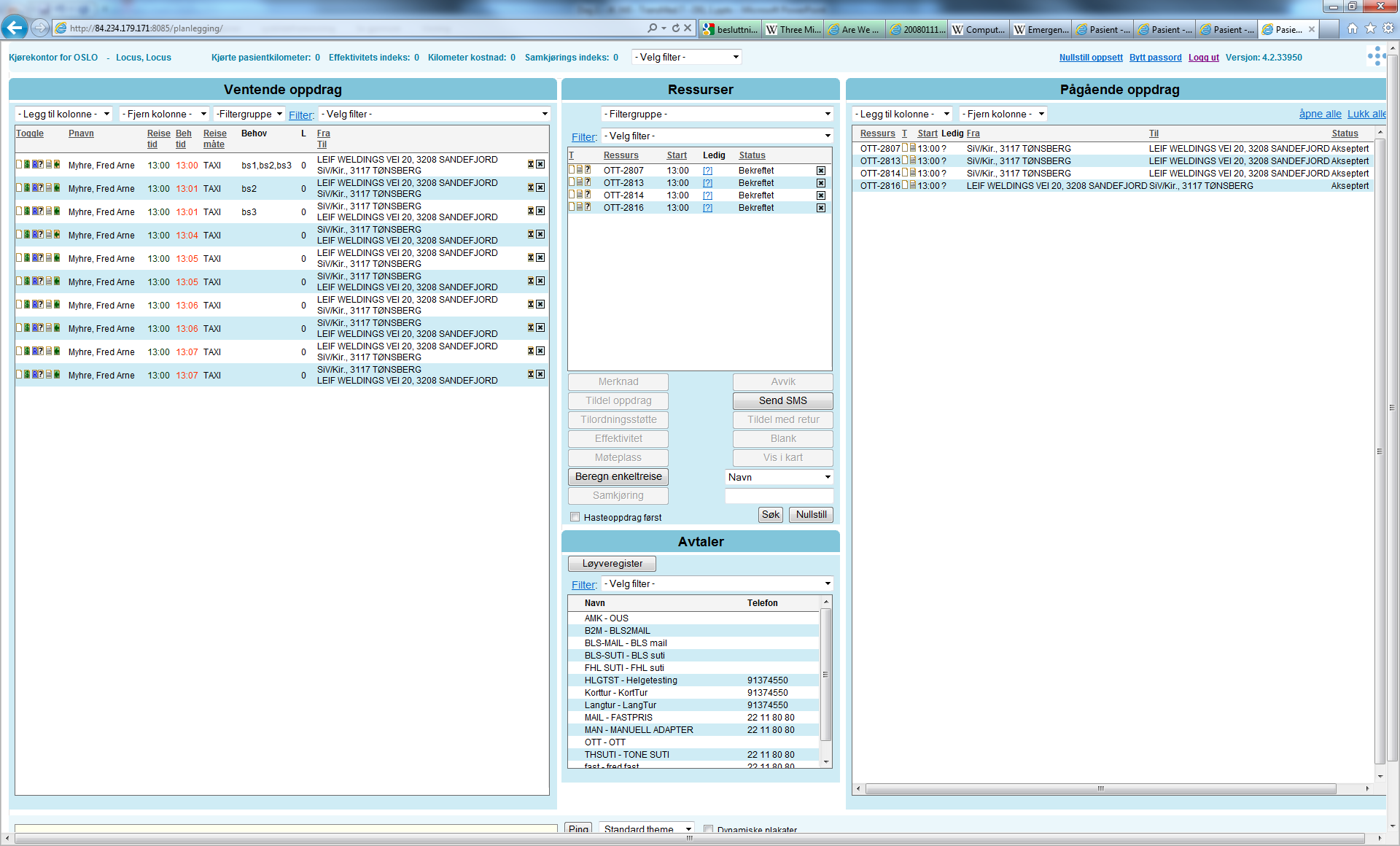Open Fjern kolonne dropdown in Ventende oppdrag
The image size is (1400, 846).
(x=164, y=114)
